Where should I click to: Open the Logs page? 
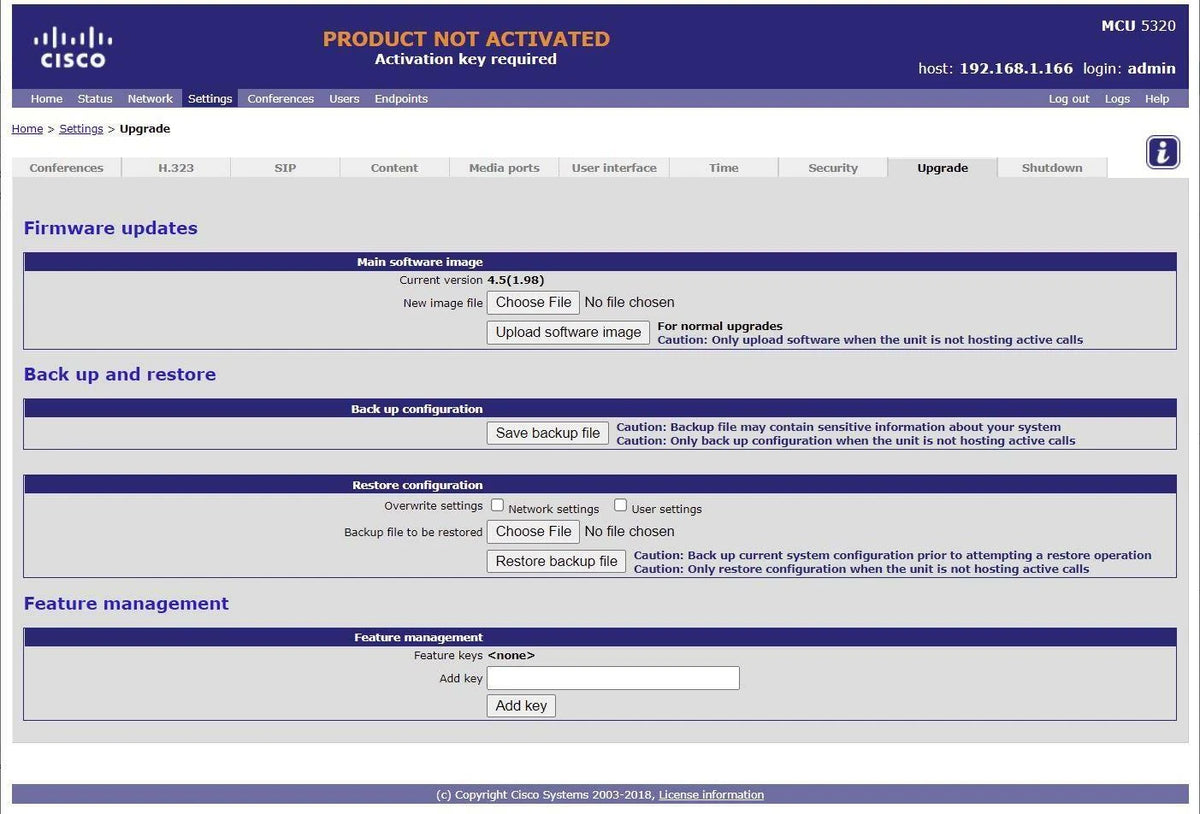1117,99
